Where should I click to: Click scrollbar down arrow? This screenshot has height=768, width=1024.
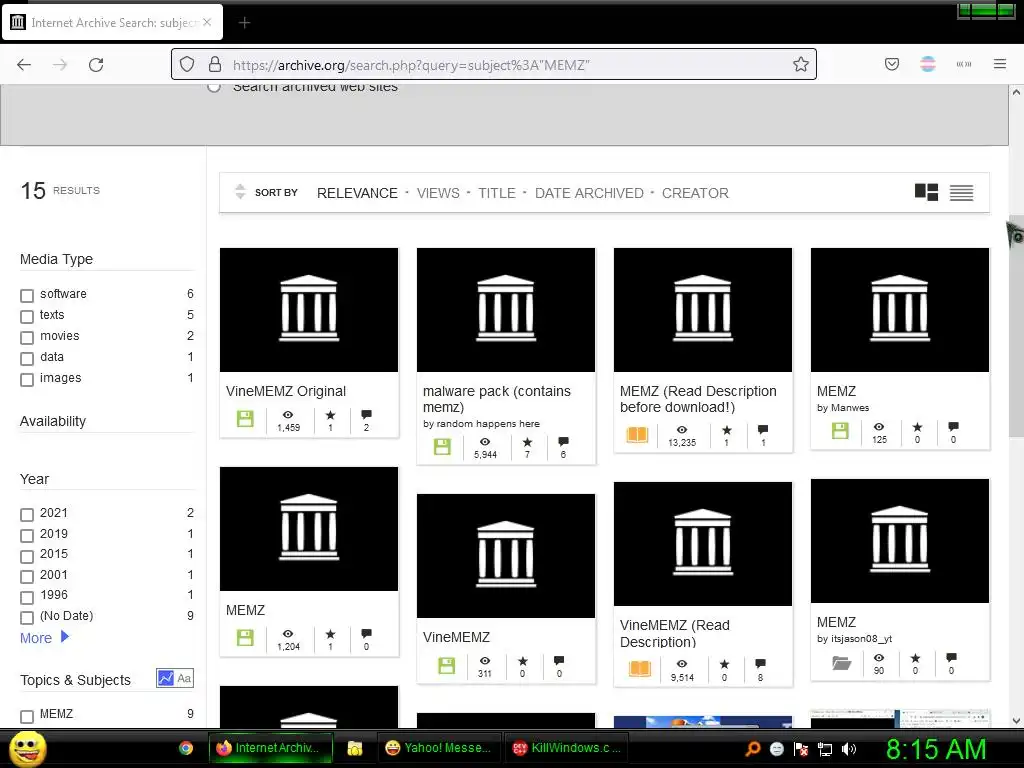pyautogui.click(x=1016, y=721)
